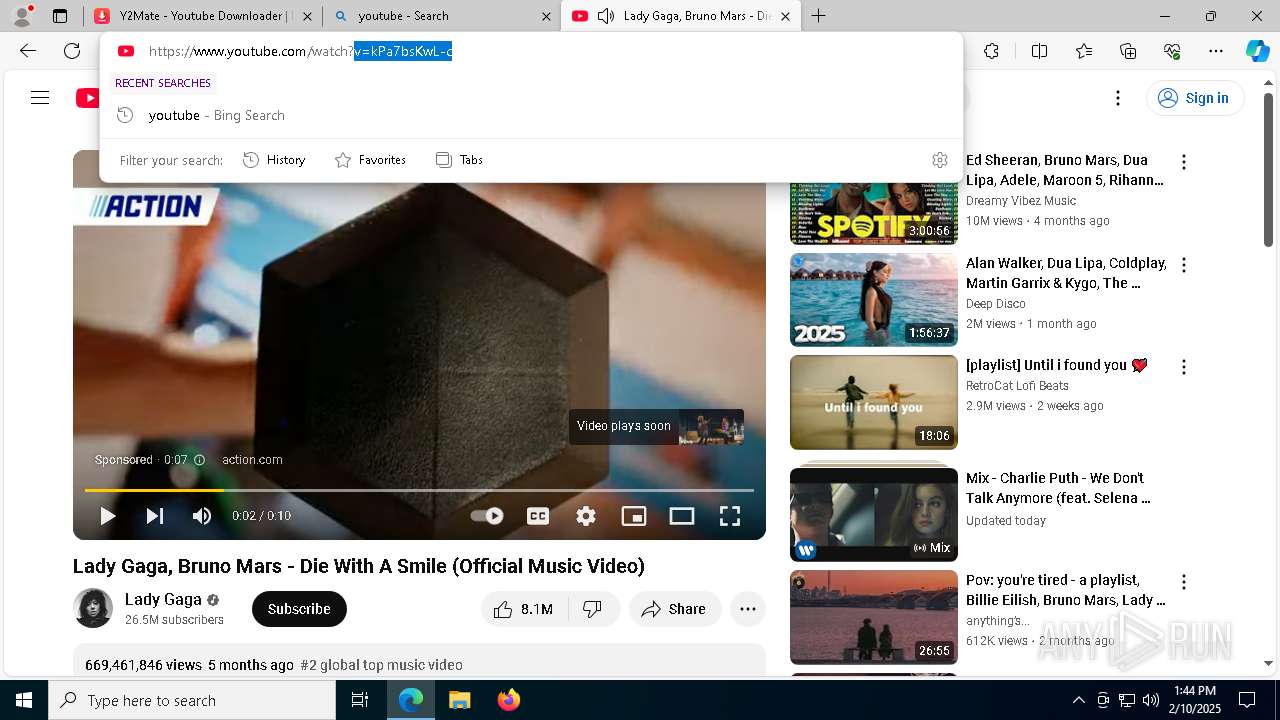The height and width of the screenshot is (720, 1280).
Task: Open the Pov: you're tired video title
Action: click(x=1066, y=590)
